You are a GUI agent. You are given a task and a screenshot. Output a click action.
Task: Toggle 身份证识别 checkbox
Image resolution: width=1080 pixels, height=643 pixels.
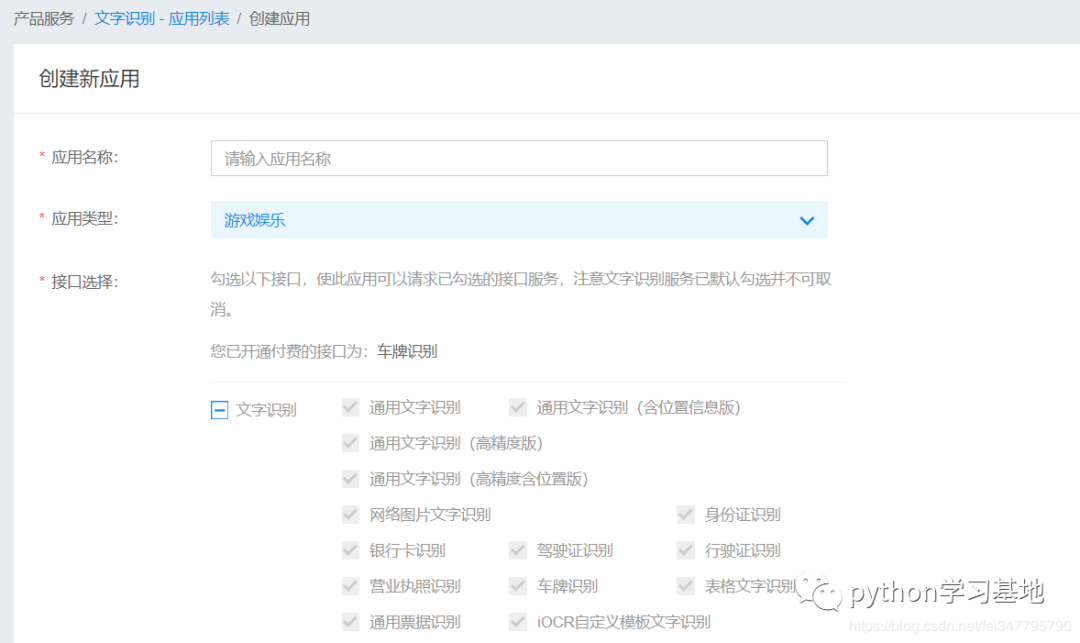pos(686,515)
